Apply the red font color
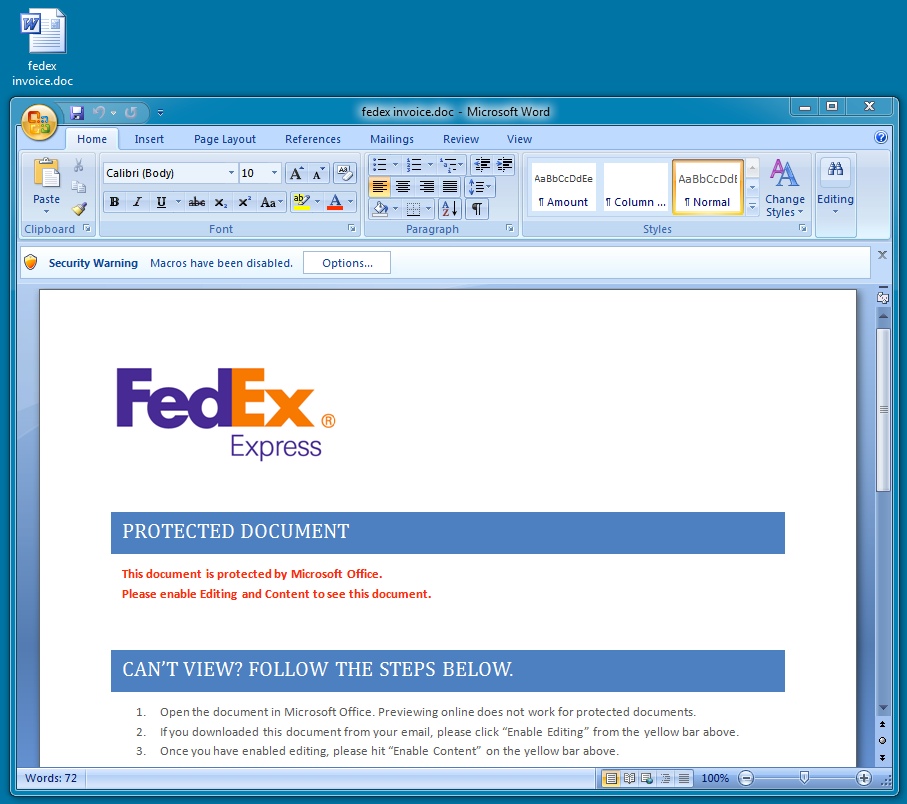This screenshot has width=907, height=804. pyautogui.click(x=335, y=202)
